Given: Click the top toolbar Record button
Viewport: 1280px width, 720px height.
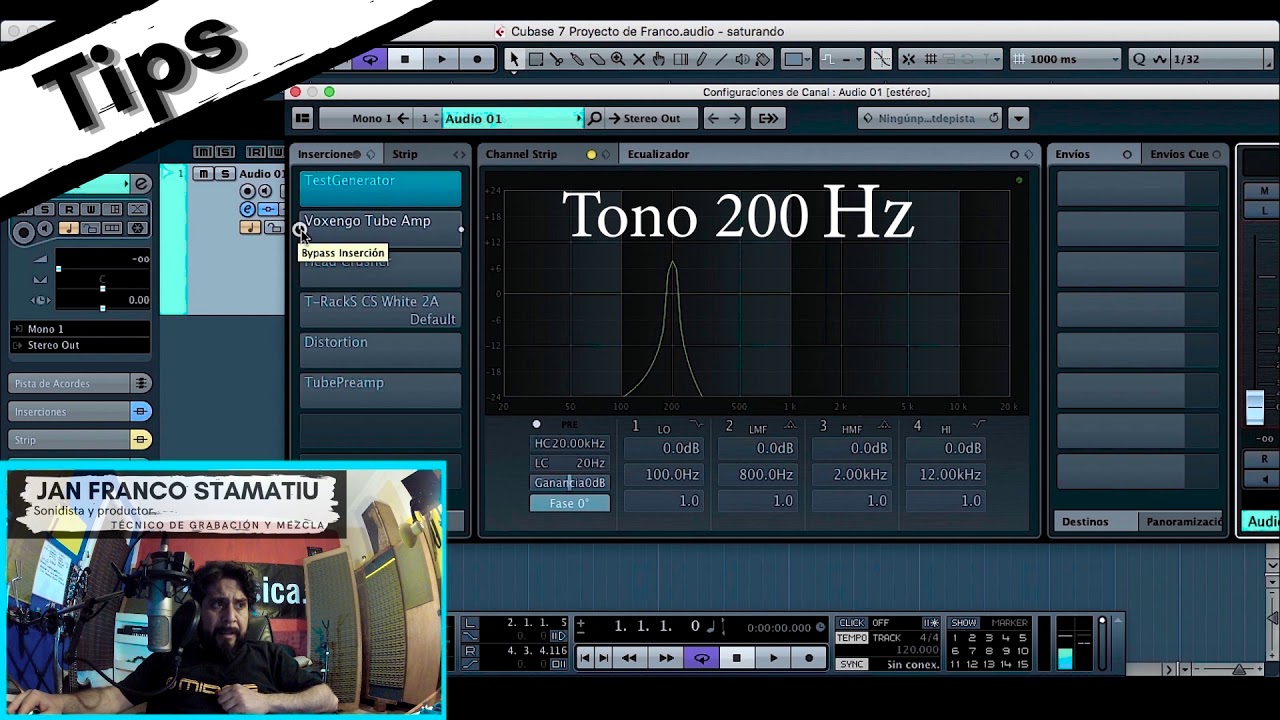Looking at the screenshot, I should (x=477, y=59).
